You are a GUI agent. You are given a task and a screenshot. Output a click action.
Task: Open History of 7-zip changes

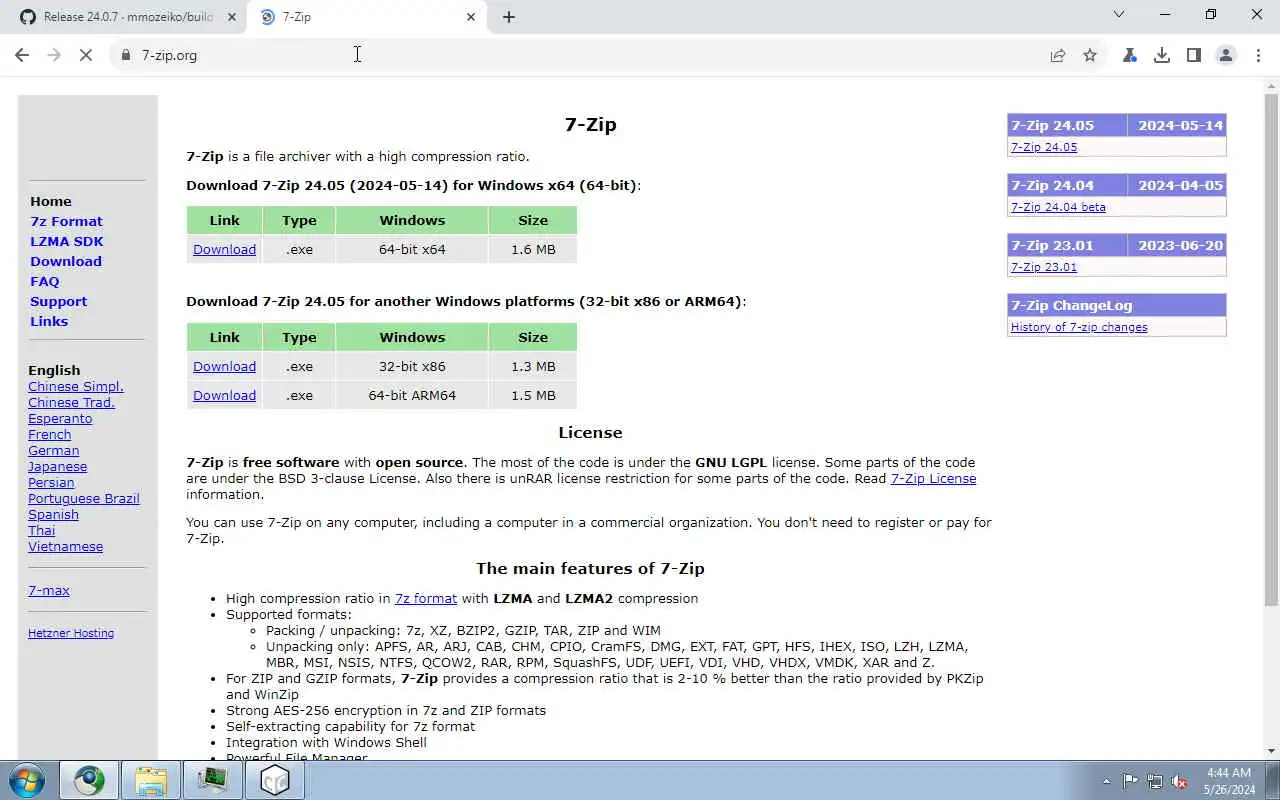(x=1079, y=327)
